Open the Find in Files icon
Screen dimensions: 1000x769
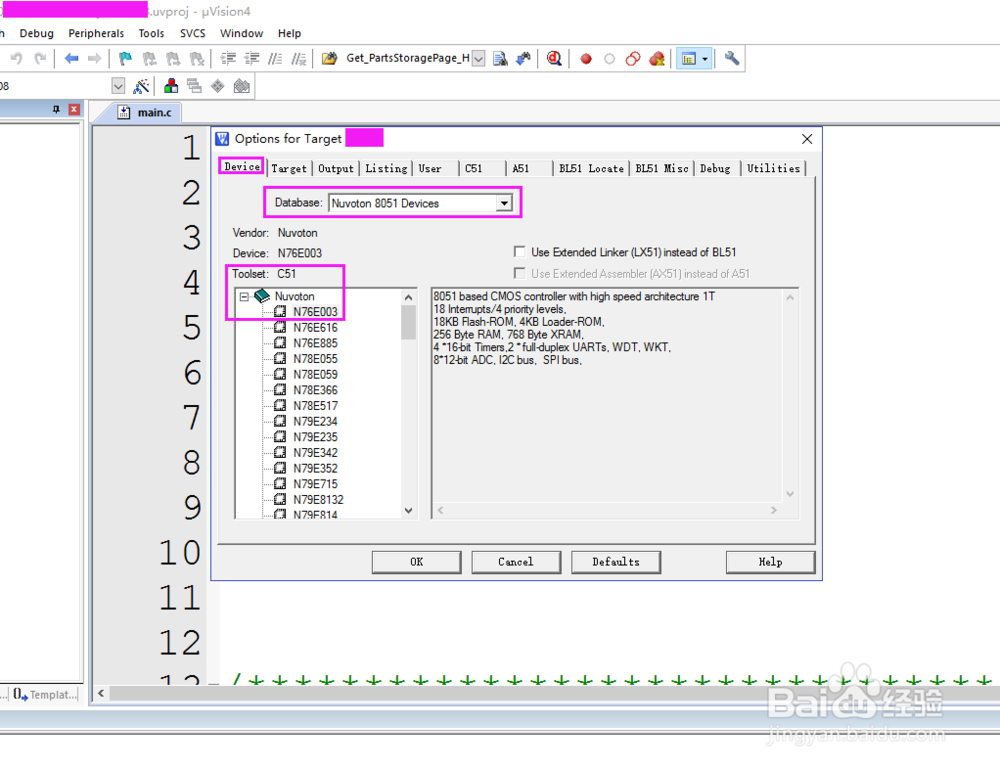[329, 59]
